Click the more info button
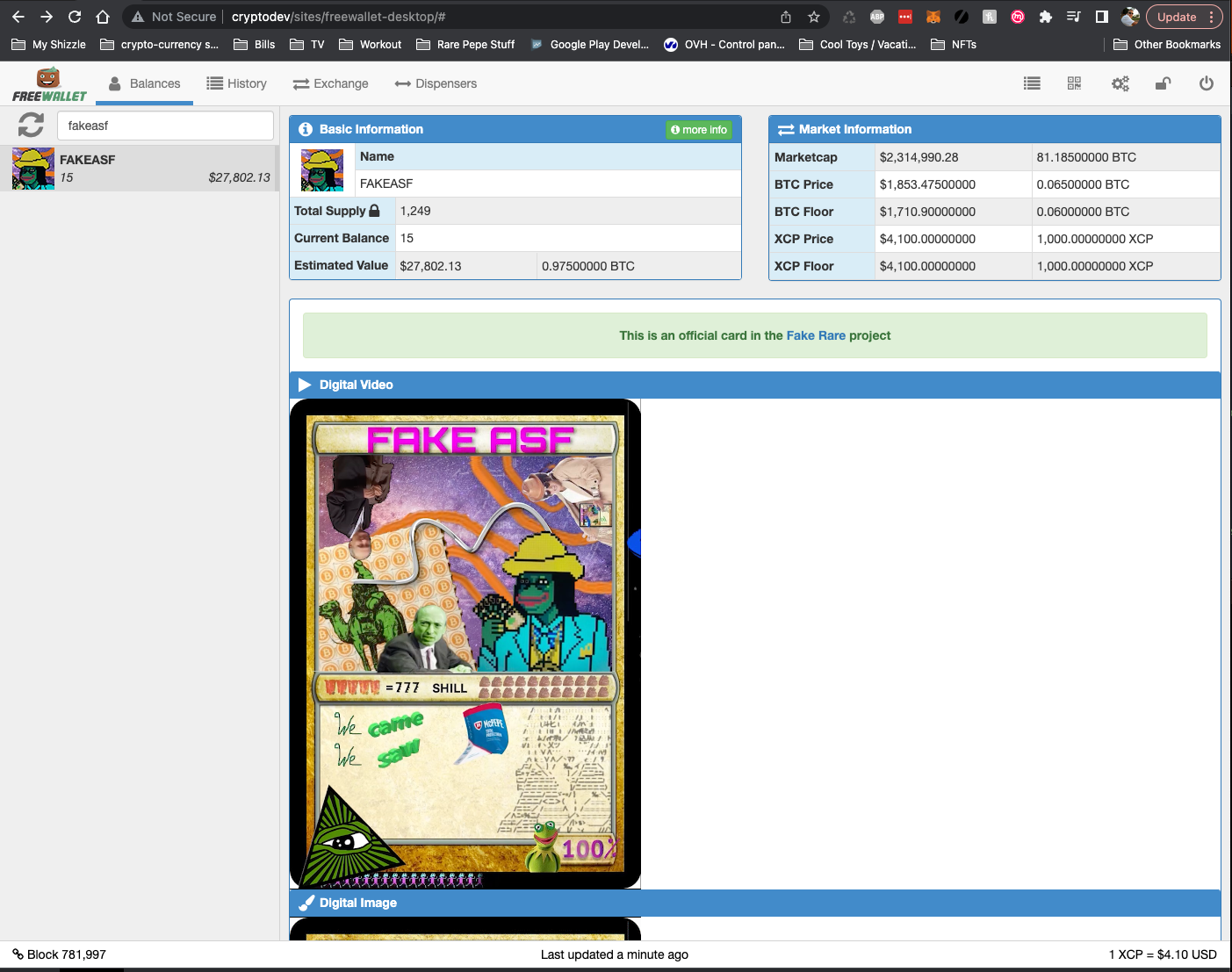Image resolution: width=1232 pixels, height=972 pixels. click(699, 130)
